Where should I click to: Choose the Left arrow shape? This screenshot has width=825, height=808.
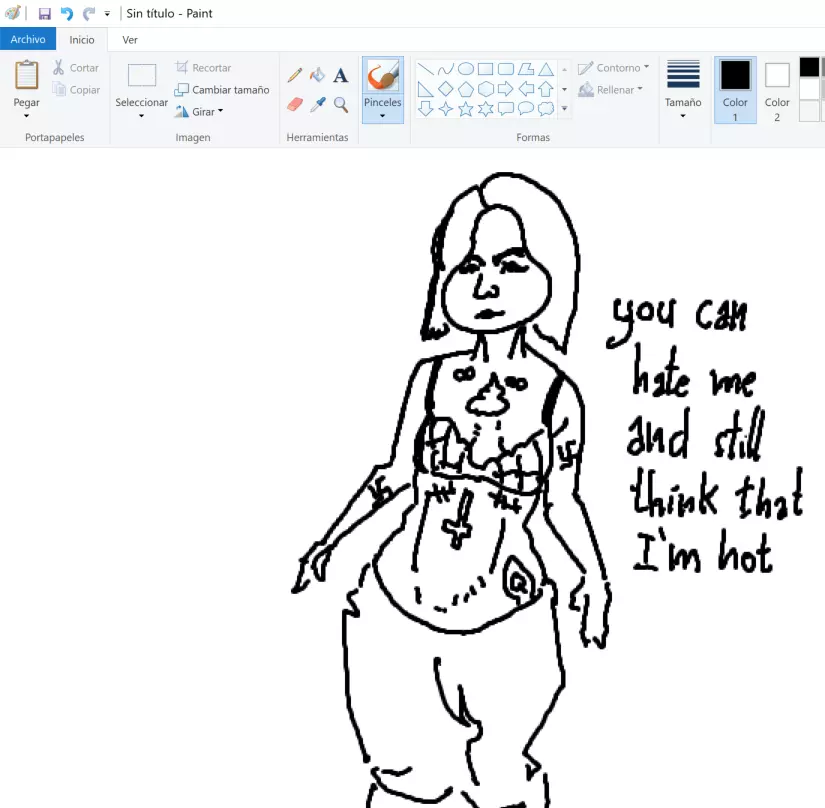526,89
